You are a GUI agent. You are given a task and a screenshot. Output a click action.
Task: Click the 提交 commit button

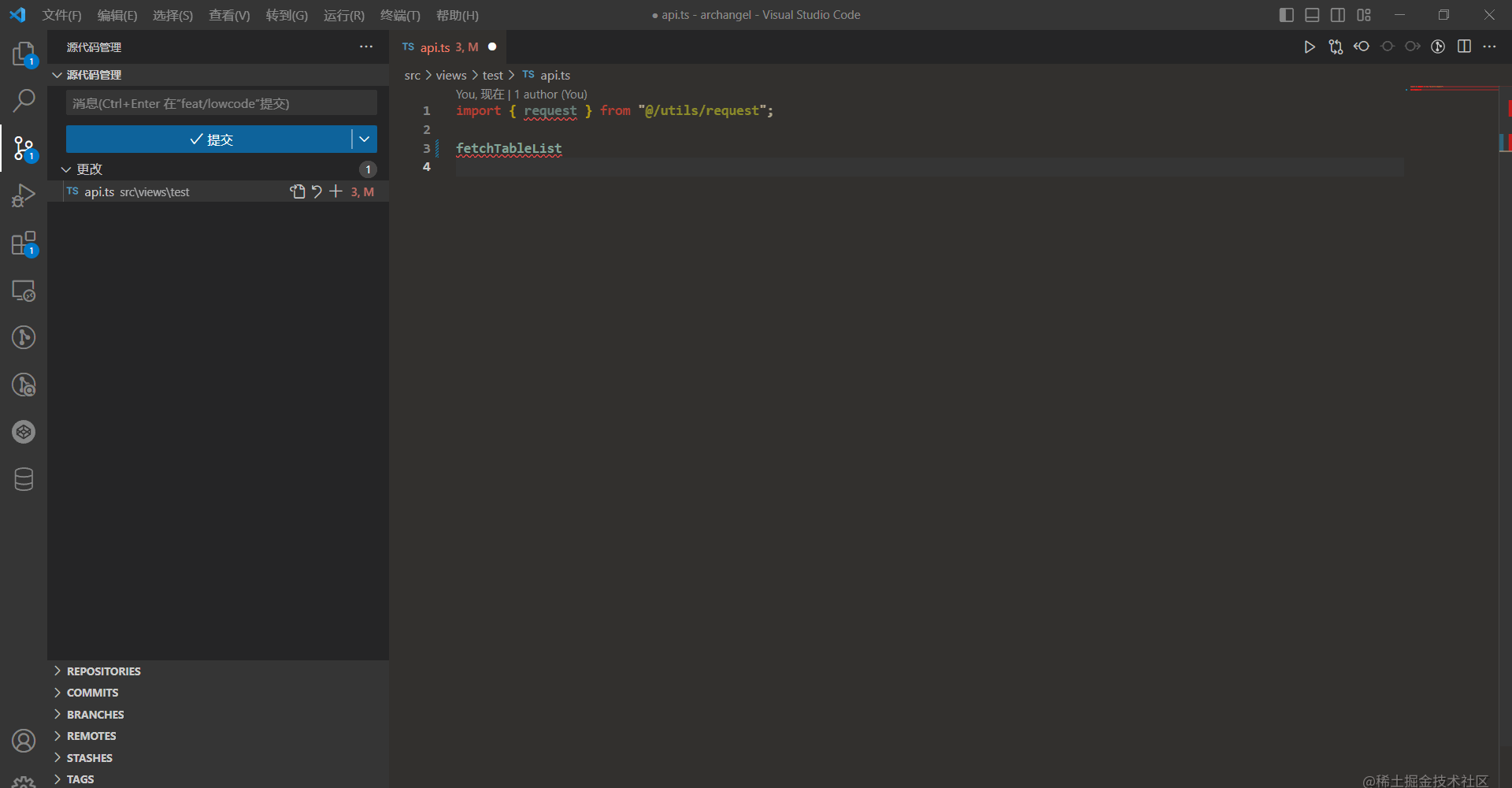[209, 139]
